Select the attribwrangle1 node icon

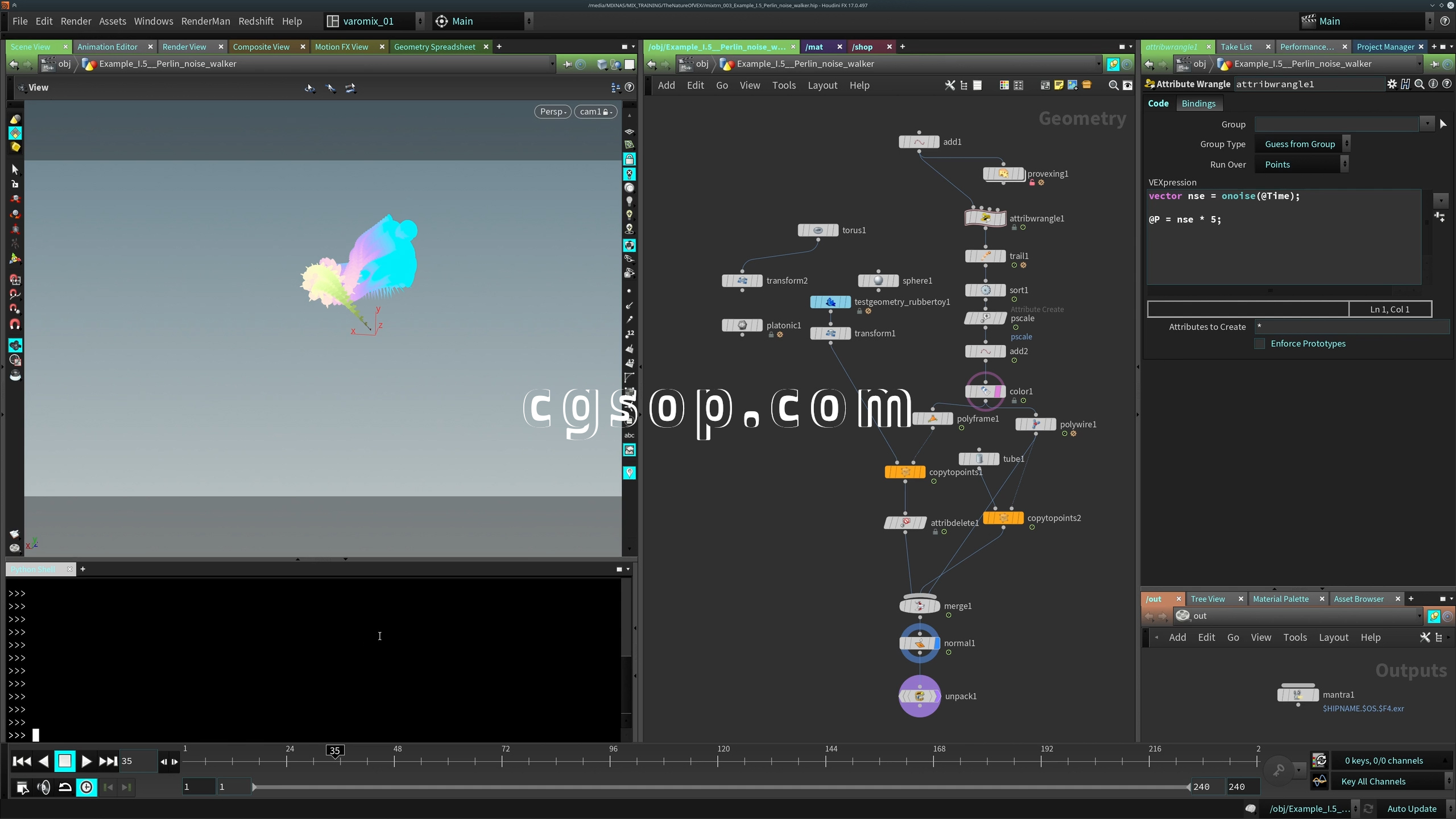(x=985, y=218)
